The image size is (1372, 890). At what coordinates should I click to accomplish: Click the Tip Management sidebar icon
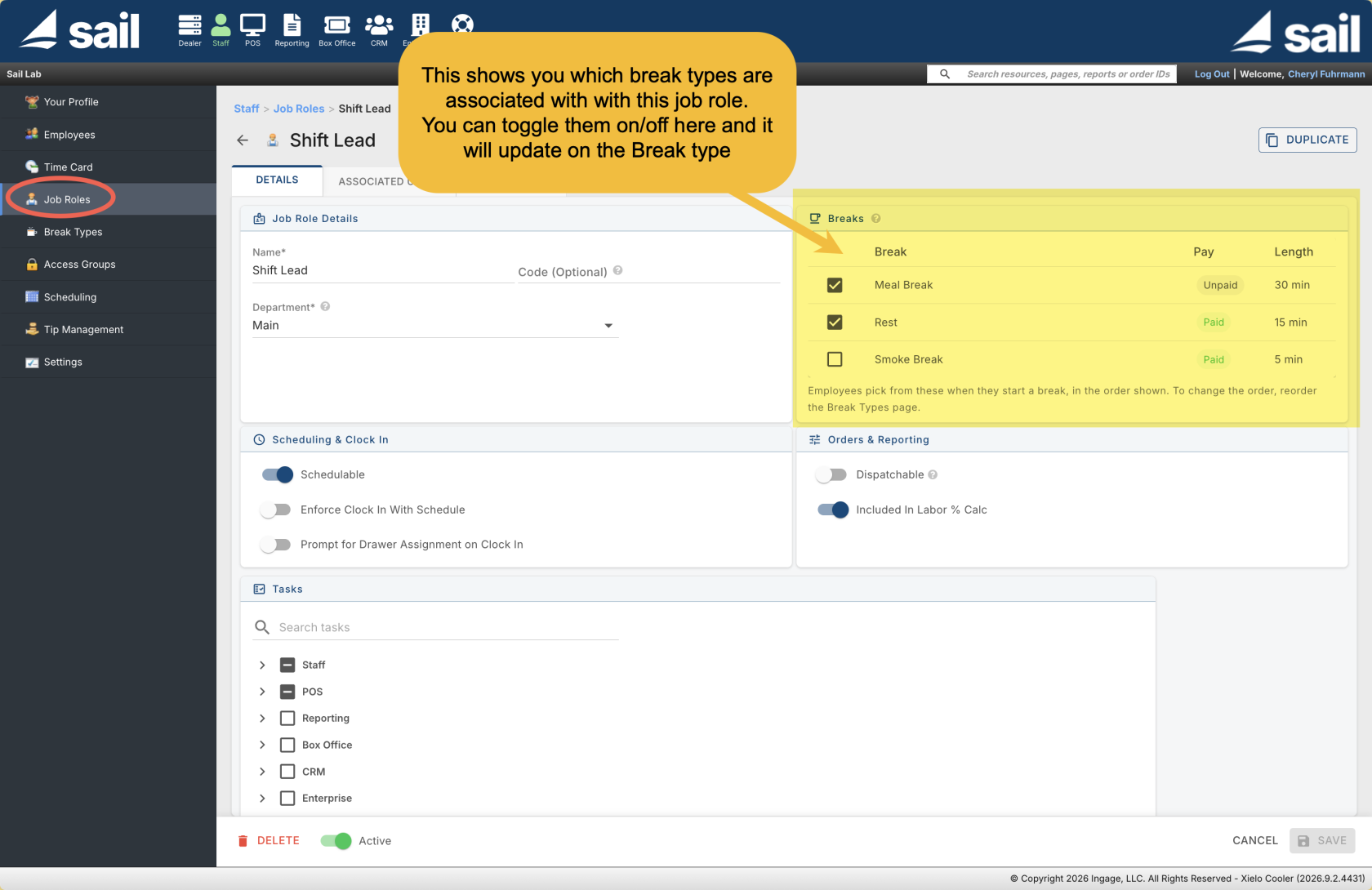coord(32,329)
